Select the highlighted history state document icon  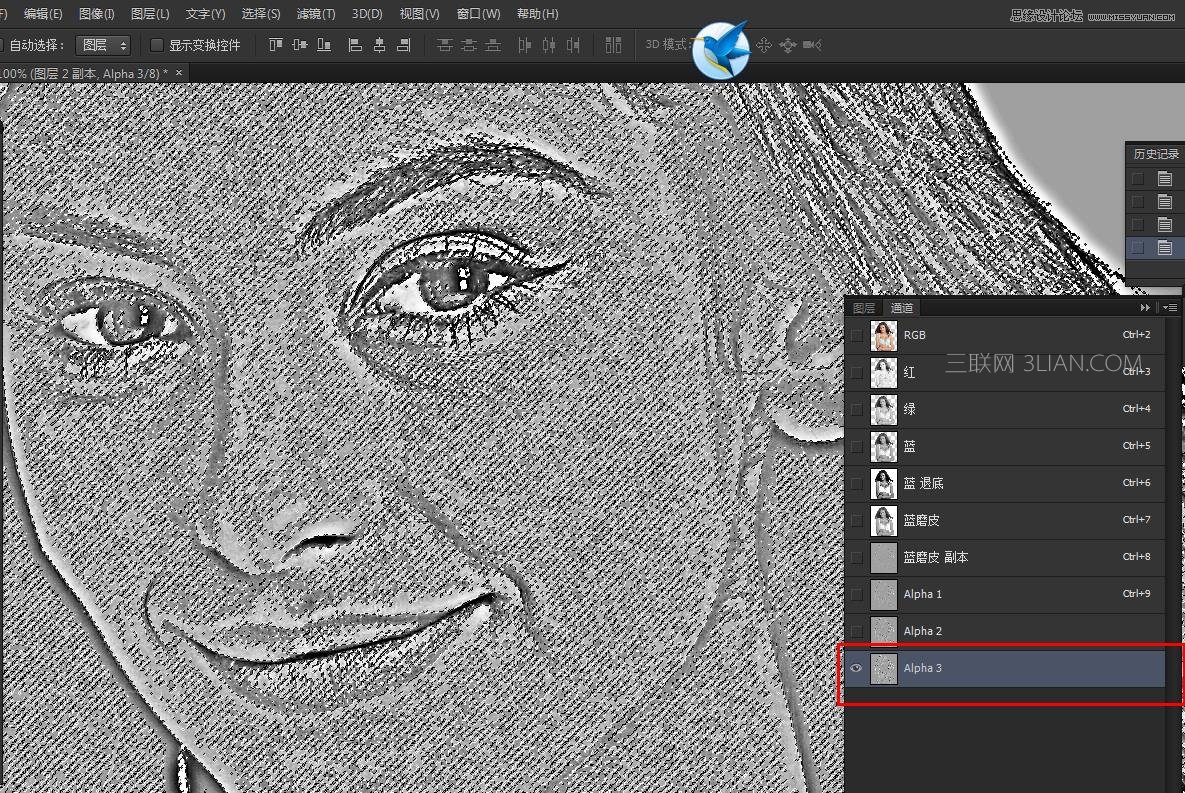coord(1165,247)
